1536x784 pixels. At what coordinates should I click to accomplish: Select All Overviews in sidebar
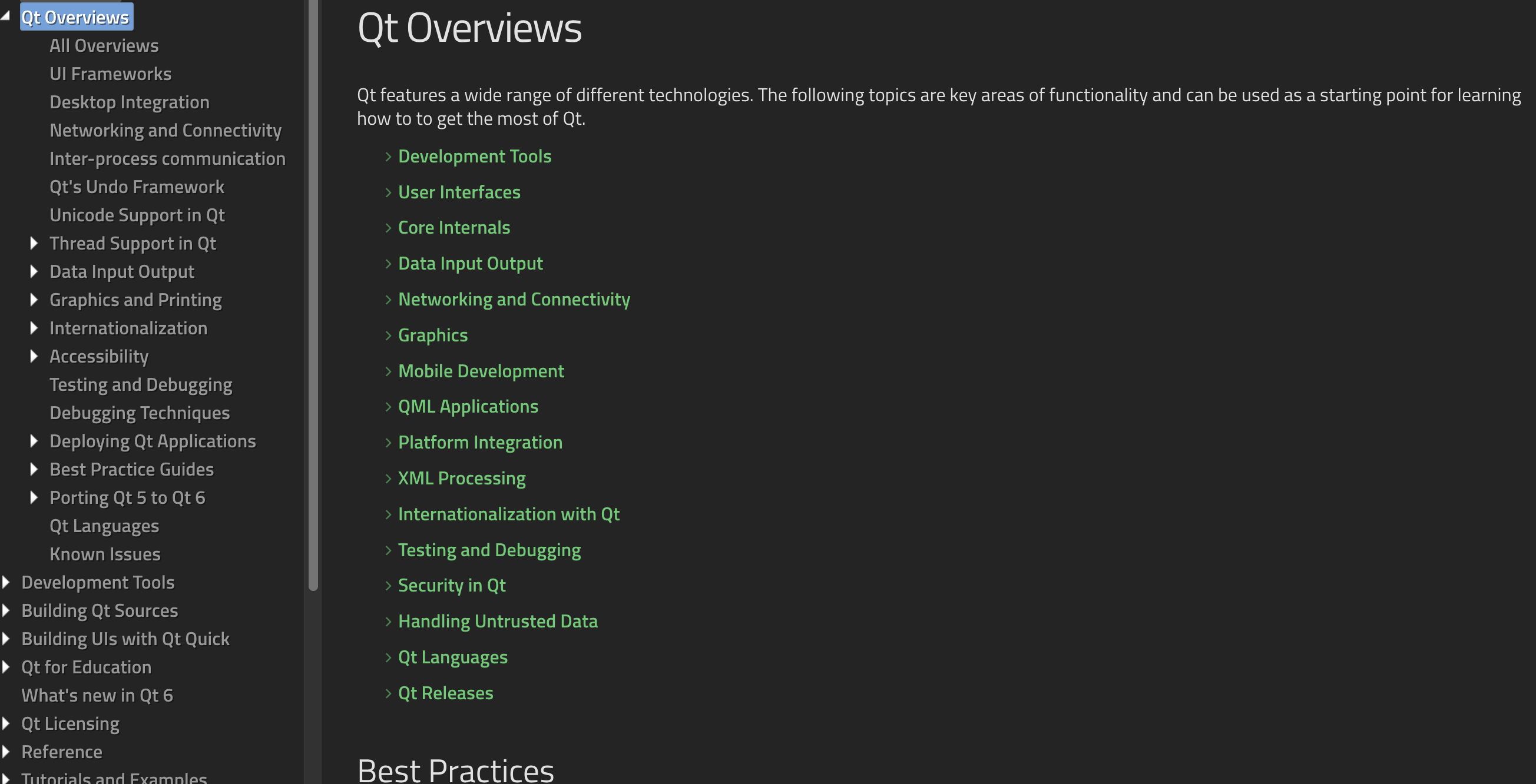[x=104, y=46]
